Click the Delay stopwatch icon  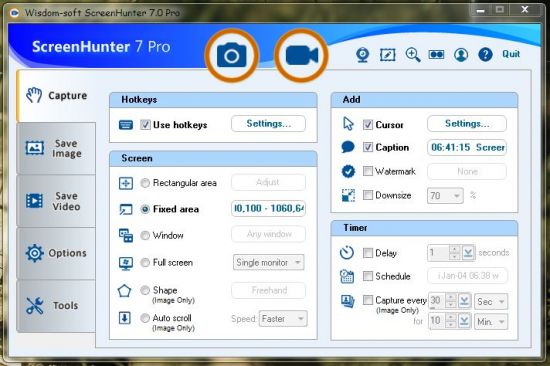[347, 252]
